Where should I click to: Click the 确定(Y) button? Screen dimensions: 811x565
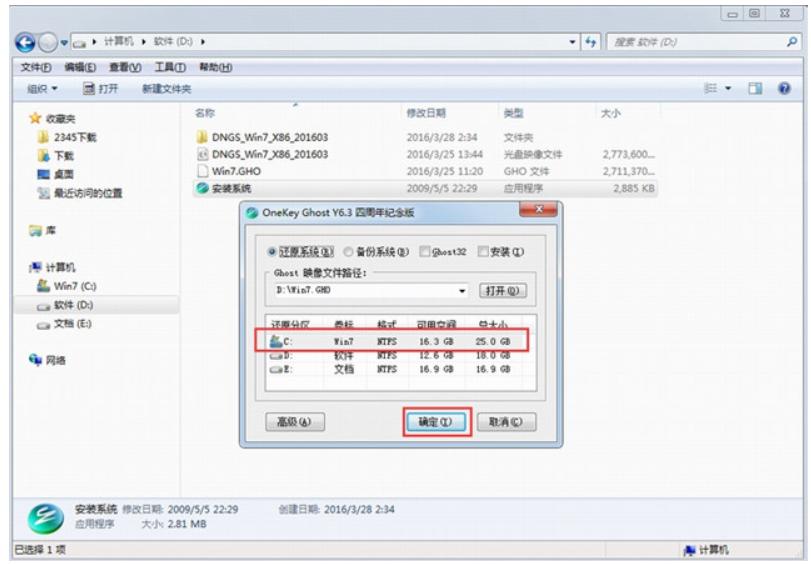click(435, 422)
